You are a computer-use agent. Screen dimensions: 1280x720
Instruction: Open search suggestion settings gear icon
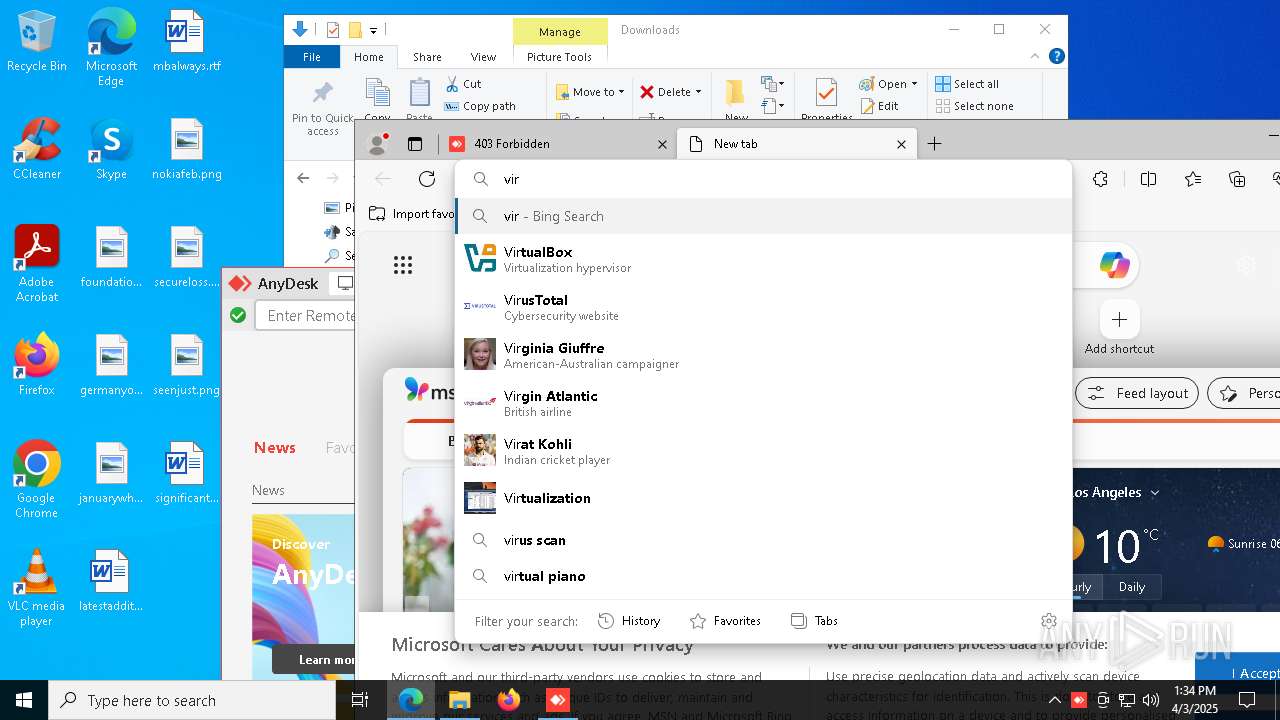click(1048, 621)
